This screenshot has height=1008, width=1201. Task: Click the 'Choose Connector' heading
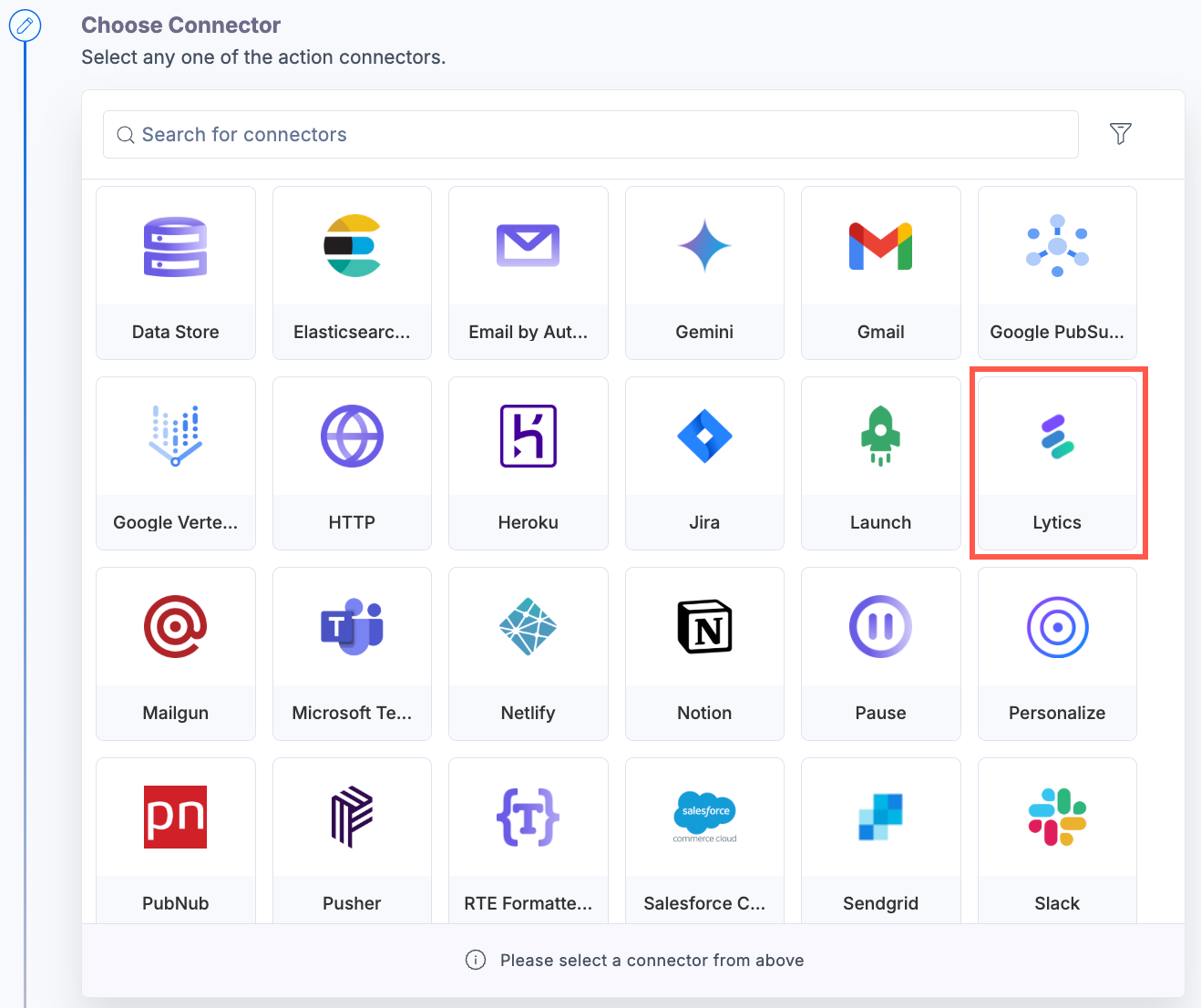[181, 26]
